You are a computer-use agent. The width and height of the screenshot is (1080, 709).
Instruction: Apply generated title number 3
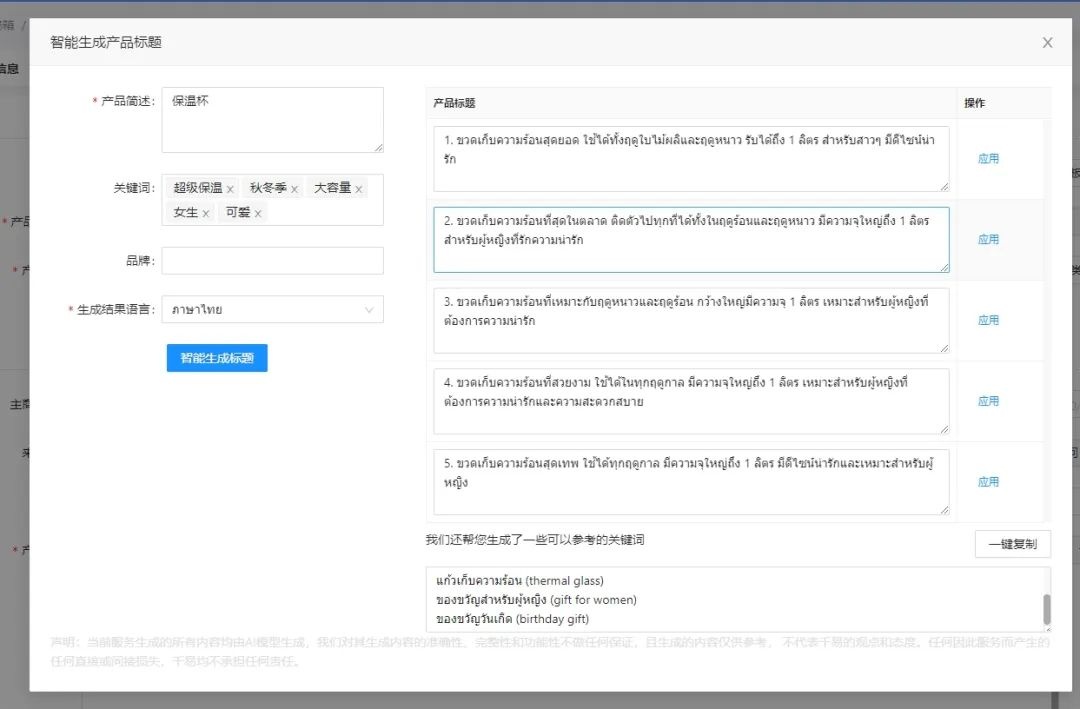988,320
